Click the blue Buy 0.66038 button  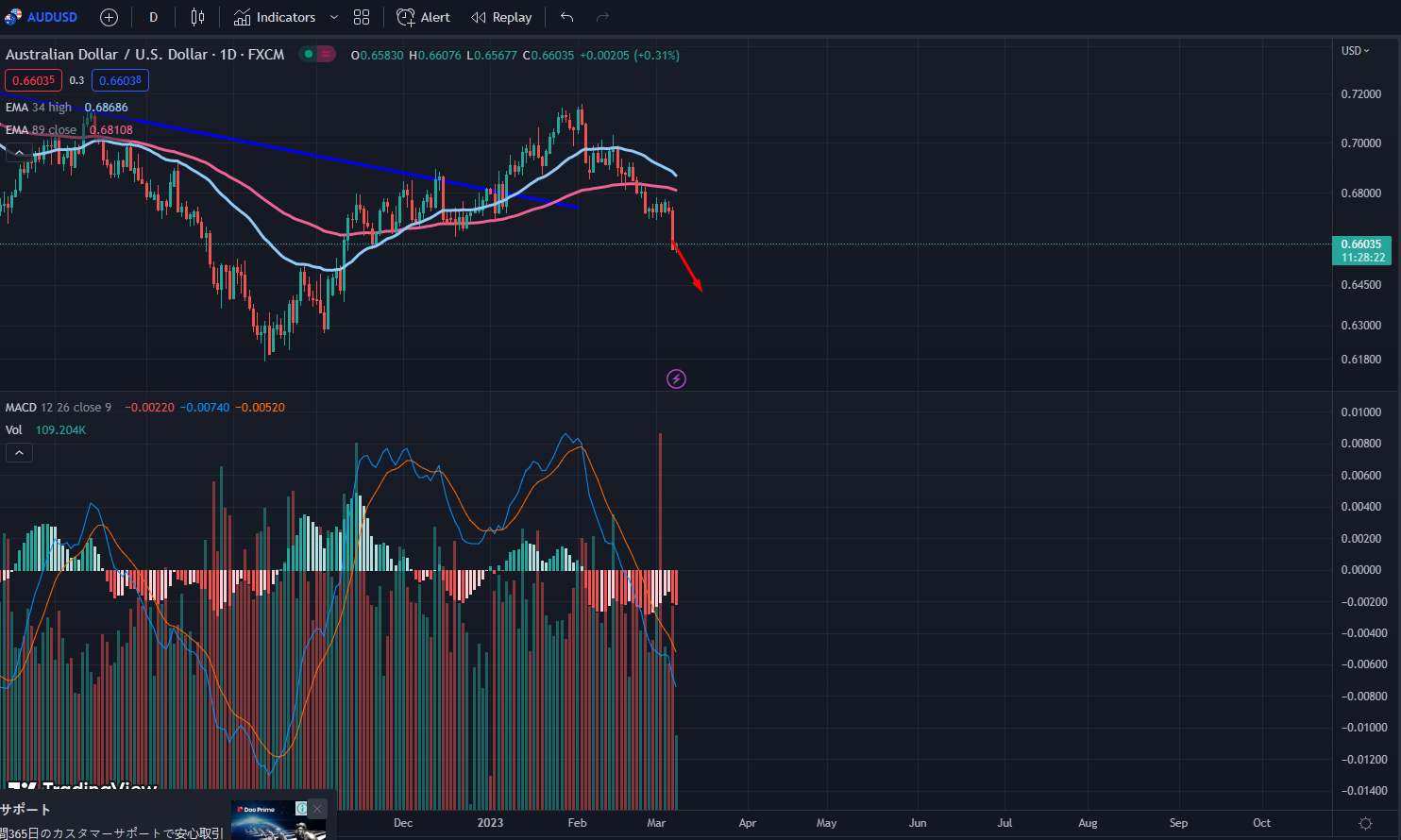[120, 80]
